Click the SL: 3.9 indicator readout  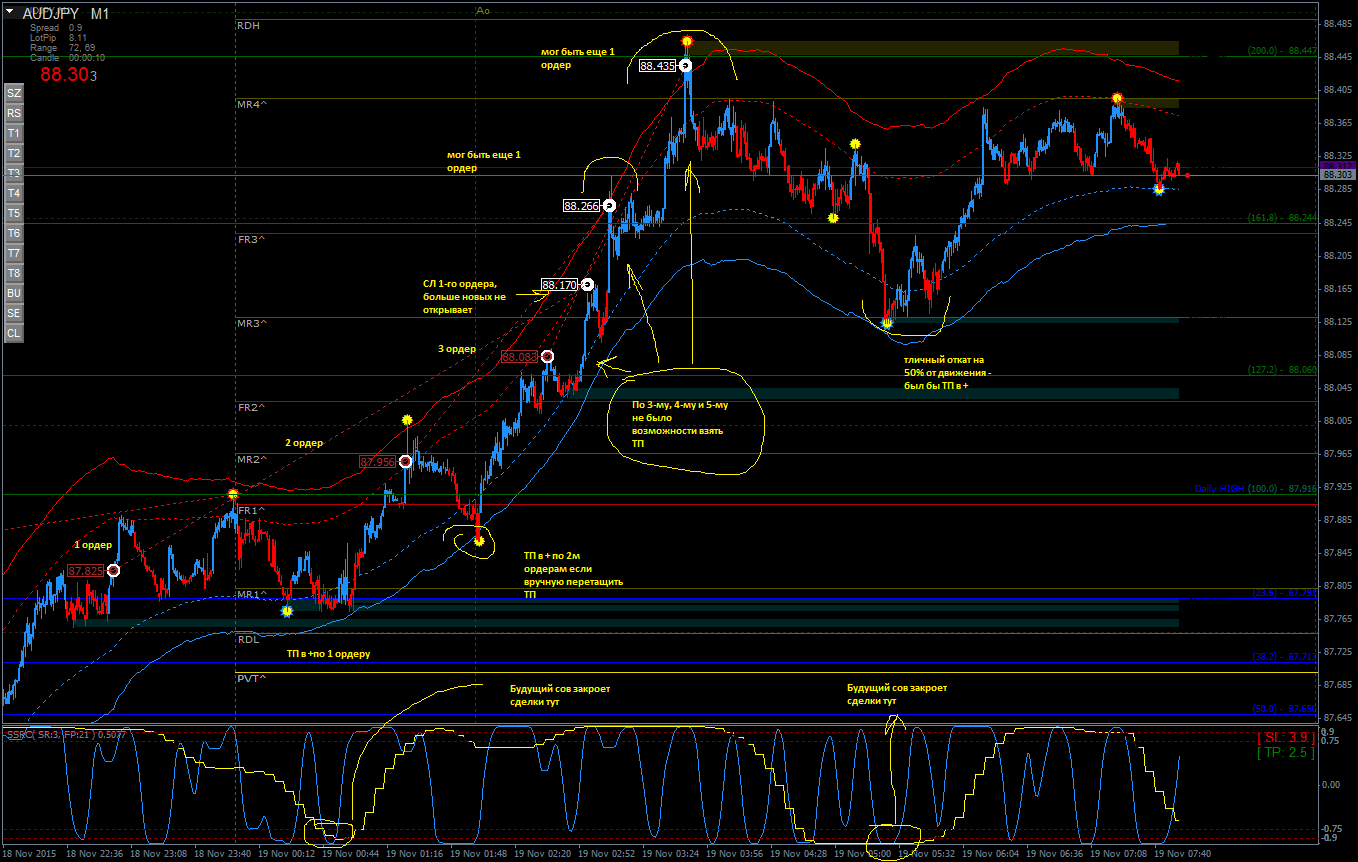pyautogui.click(x=1285, y=738)
